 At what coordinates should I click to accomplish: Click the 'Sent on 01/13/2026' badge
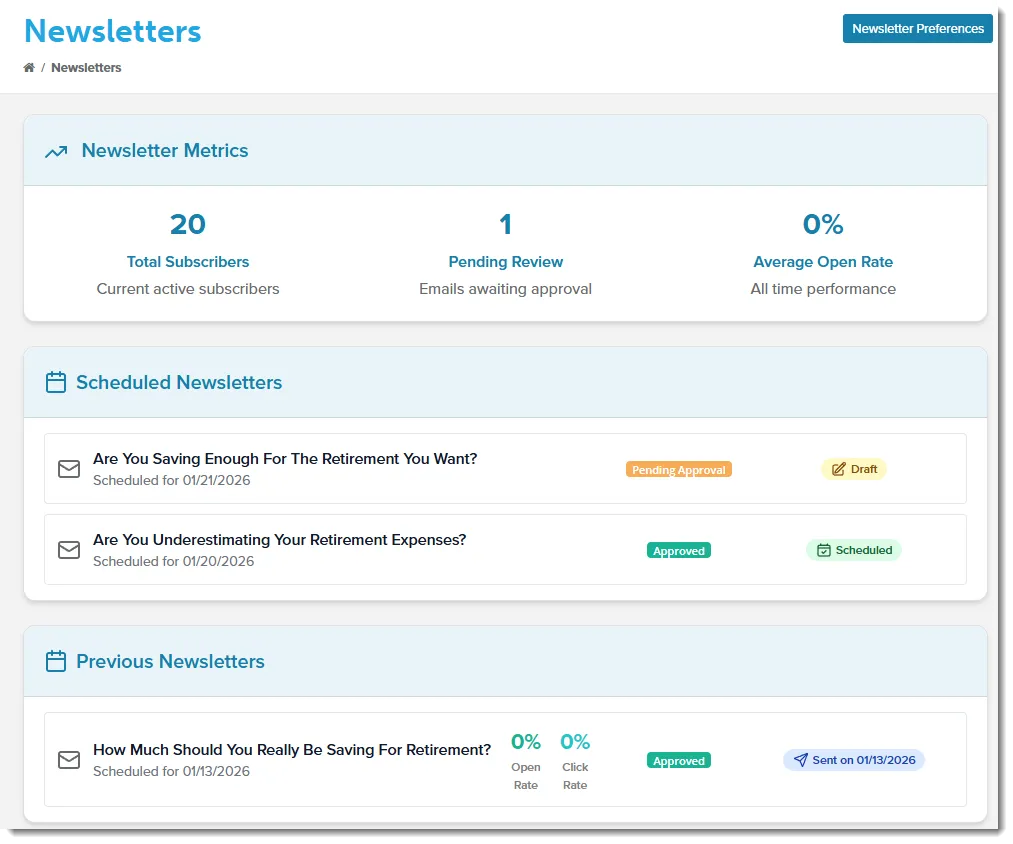pos(853,760)
